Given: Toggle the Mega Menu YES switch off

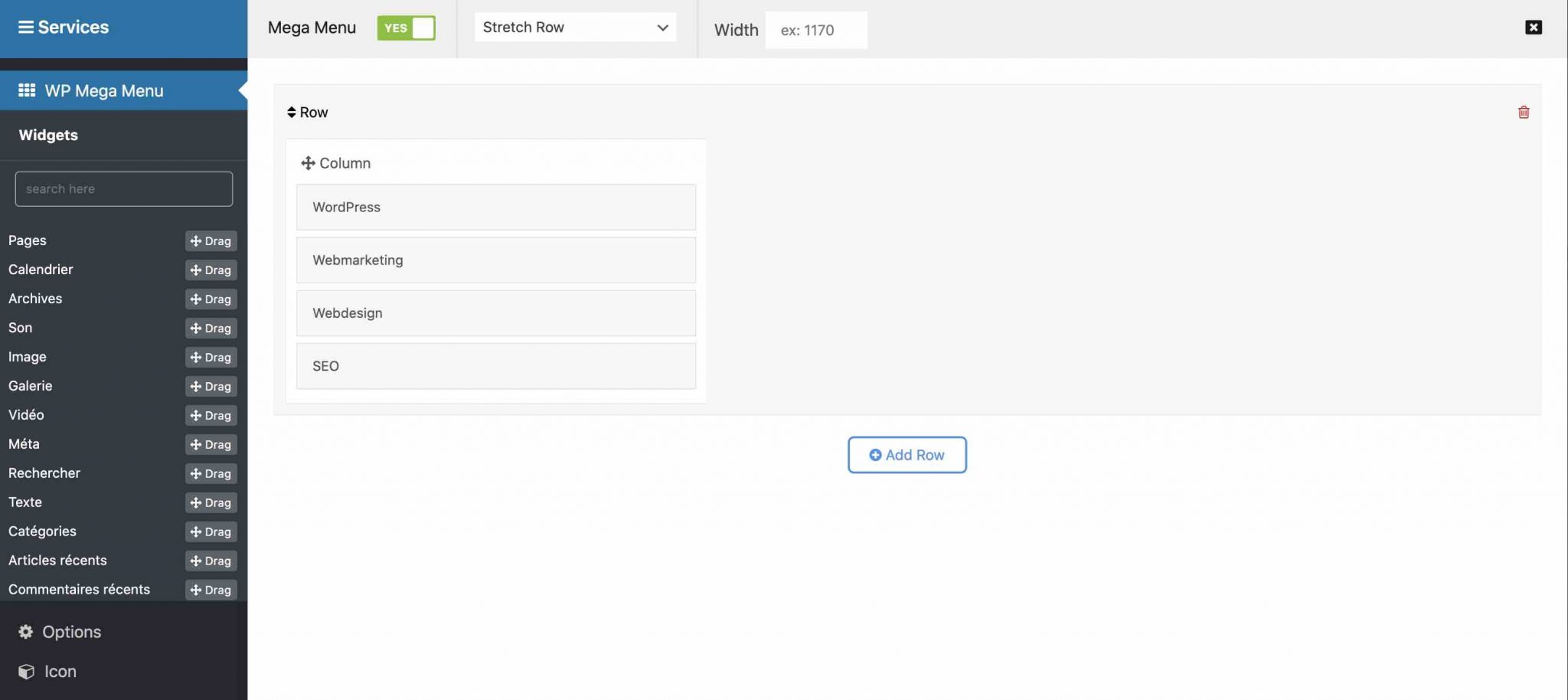Looking at the screenshot, I should pos(407,27).
